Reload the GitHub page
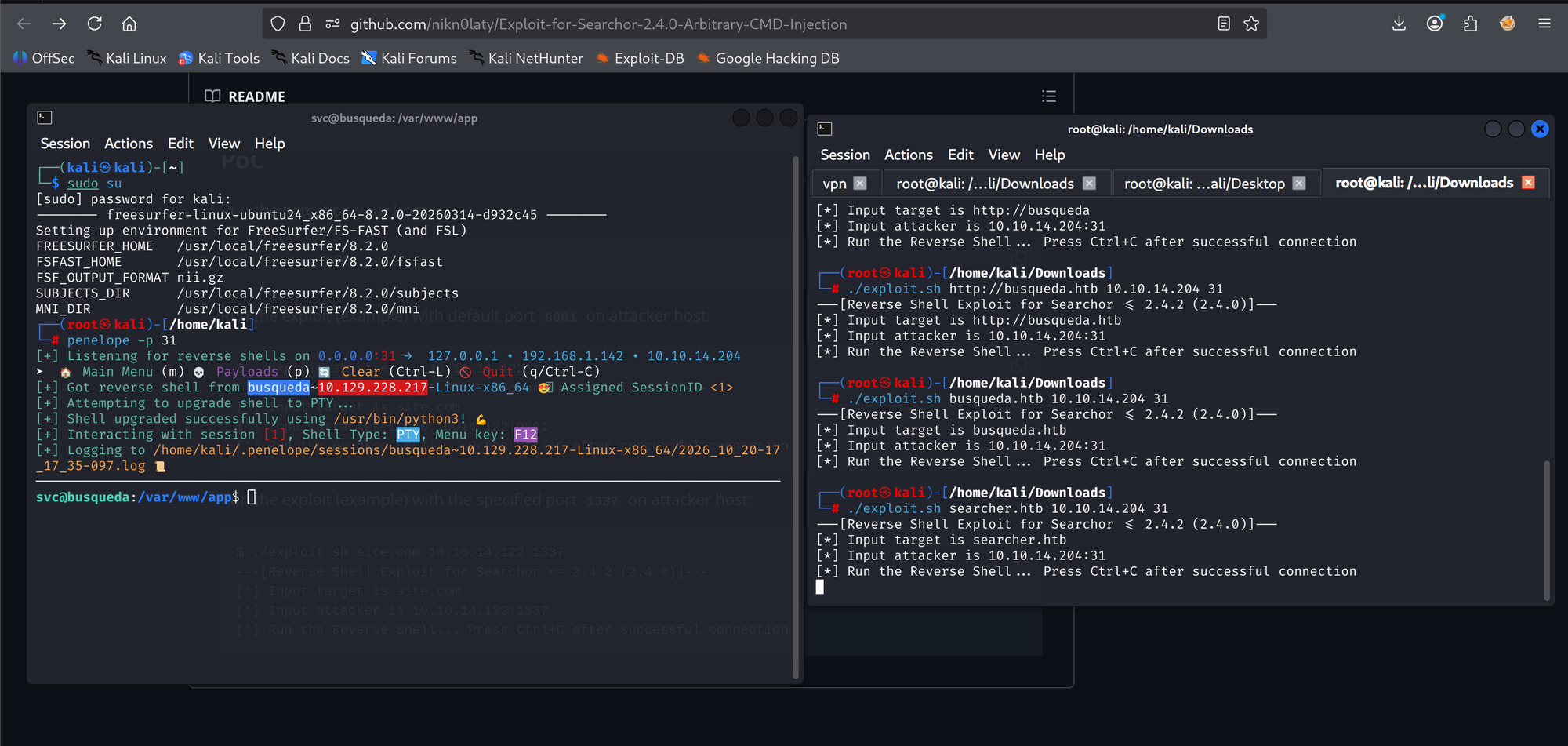This screenshot has width=1568, height=746. click(x=95, y=24)
